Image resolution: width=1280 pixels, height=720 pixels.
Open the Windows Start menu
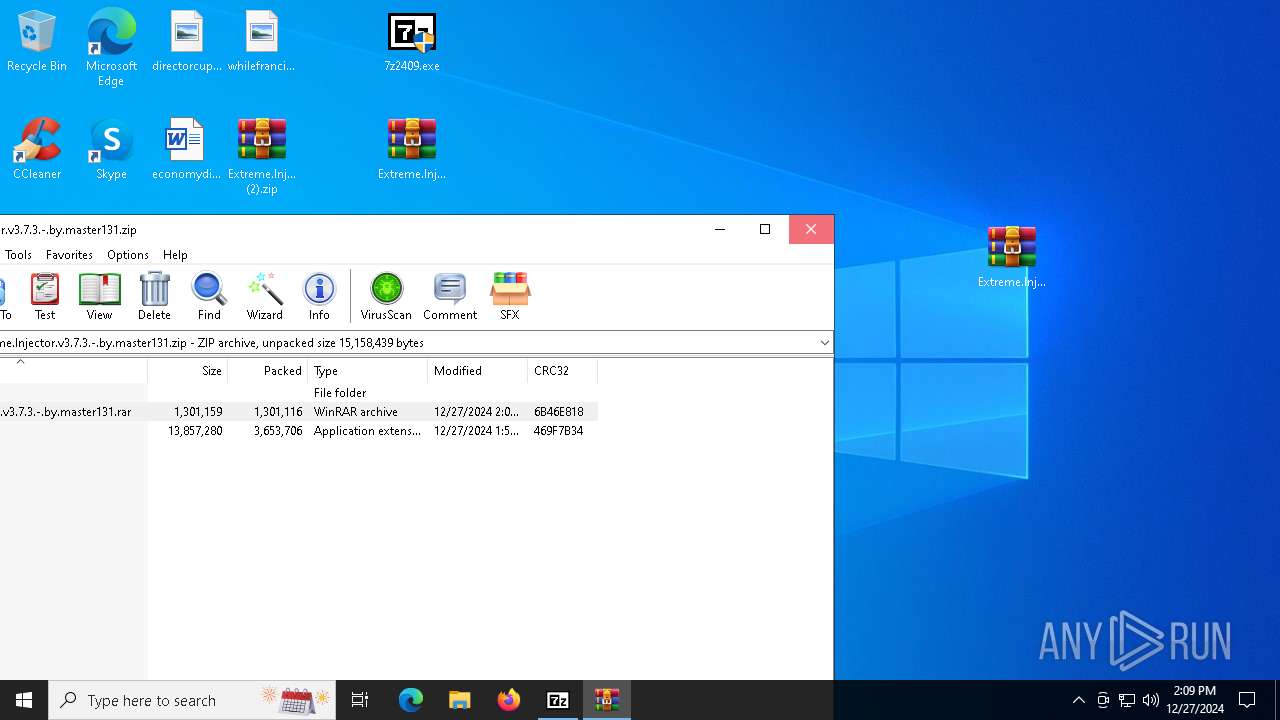point(24,700)
